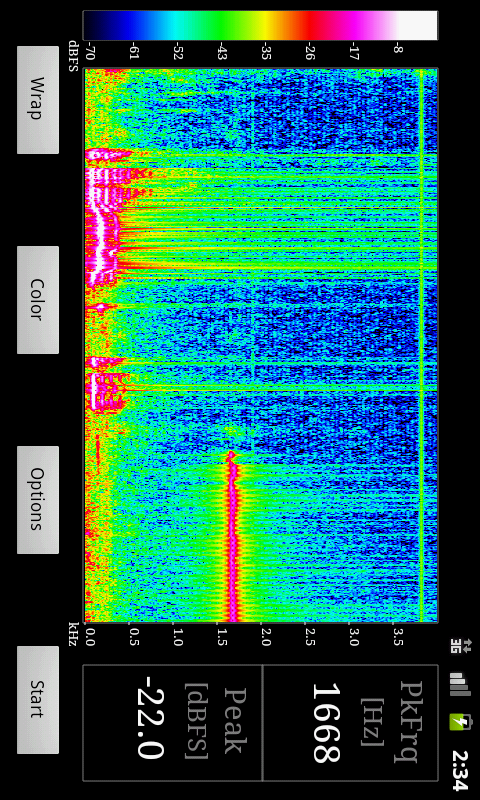Click the -26 label on color scale
This screenshot has width=480, height=800.
pos(310,53)
